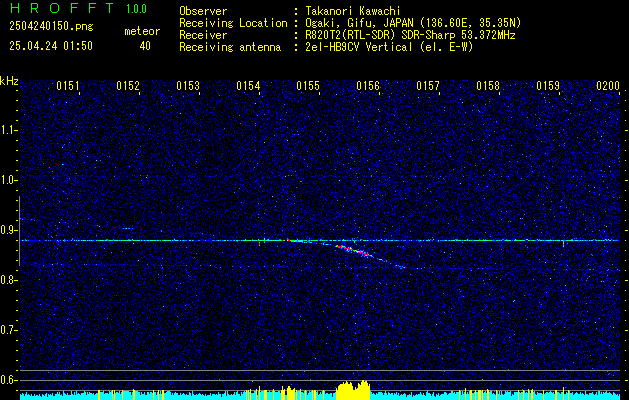The image size is (629, 400).
Task: Click observer name Takanori Kawachi
Action: tap(353, 11)
